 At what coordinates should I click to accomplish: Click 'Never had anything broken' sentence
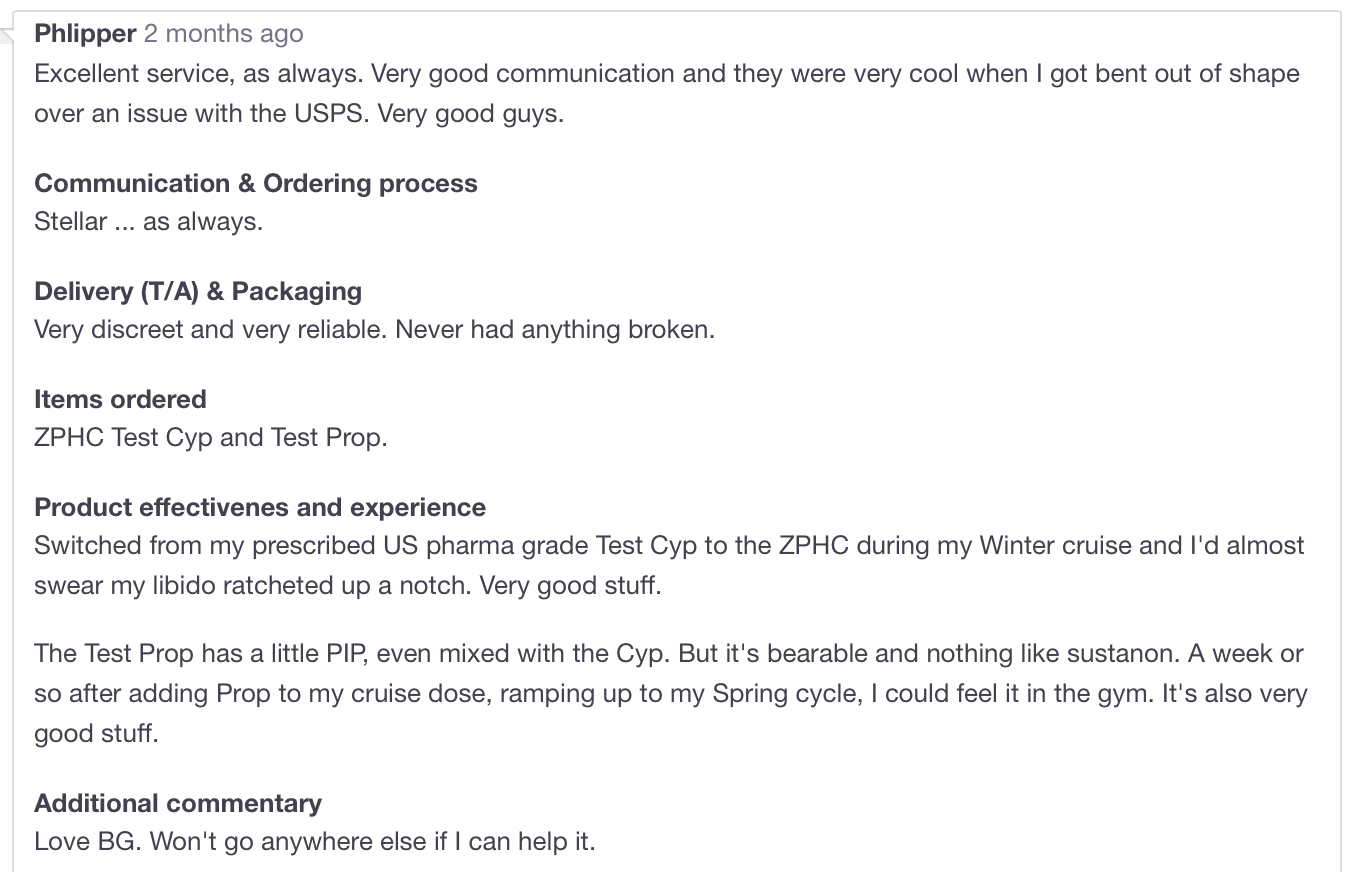tap(555, 329)
